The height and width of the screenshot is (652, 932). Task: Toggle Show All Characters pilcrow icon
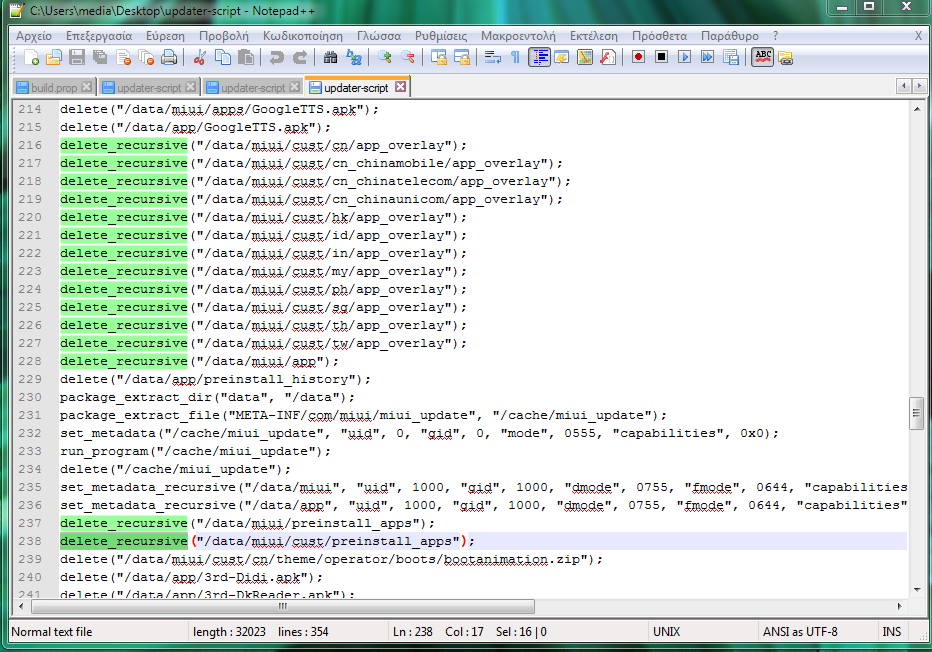tap(515, 57)
